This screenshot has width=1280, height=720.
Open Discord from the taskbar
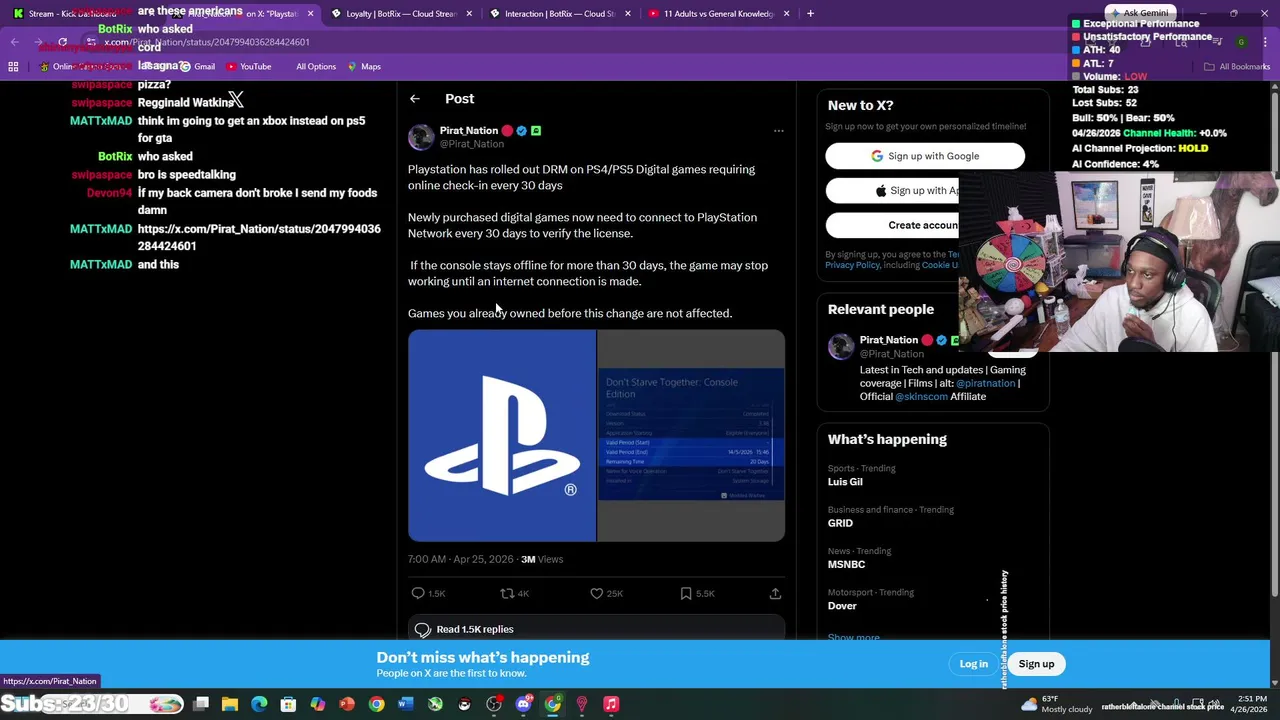click(523, 705)
